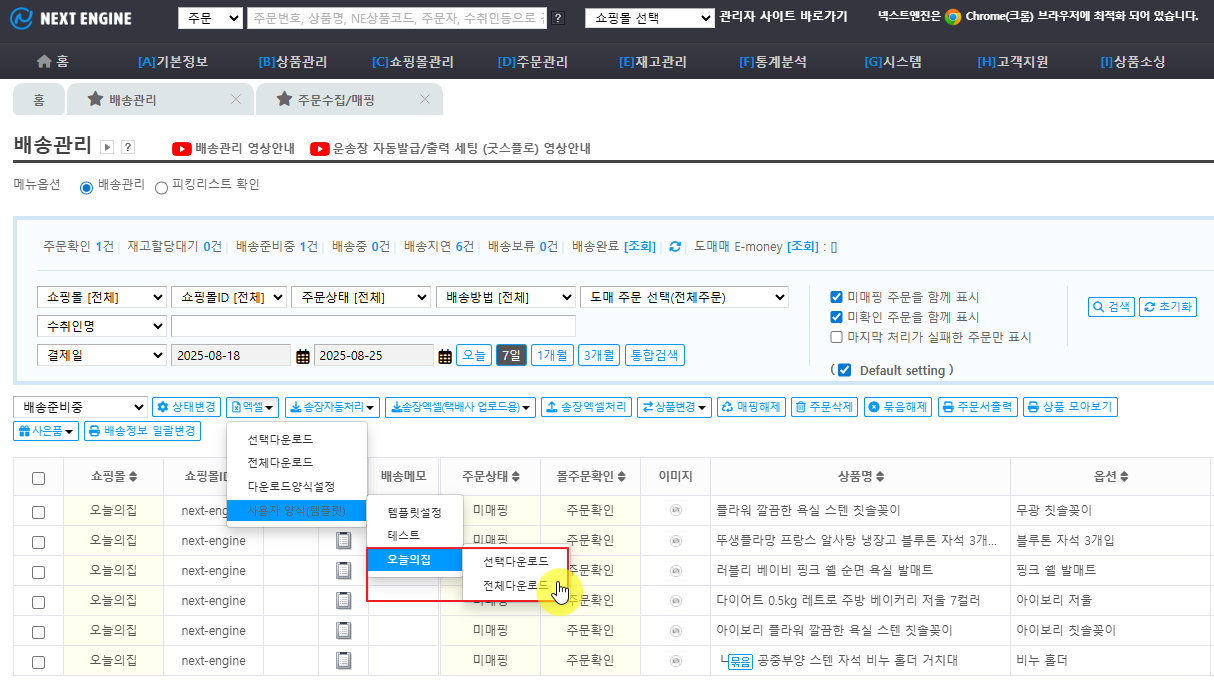Screen dimensions: 1214x684
Task: Click the play icon next to 배송관리 title
Action: pyautogui.click(x=108, y=147)
